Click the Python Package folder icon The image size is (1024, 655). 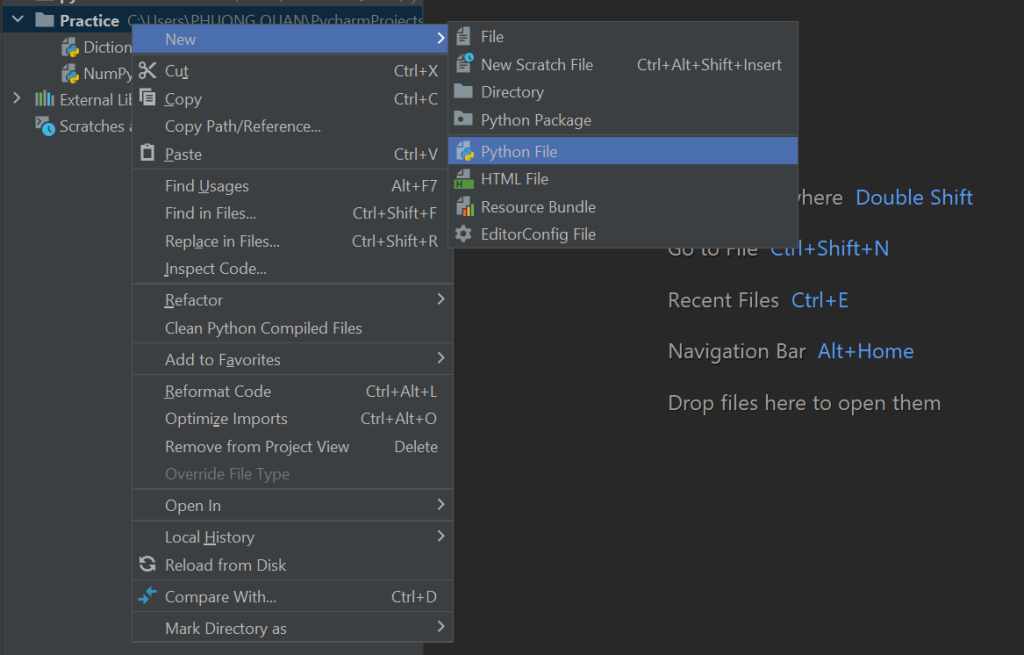click(464, 120)
